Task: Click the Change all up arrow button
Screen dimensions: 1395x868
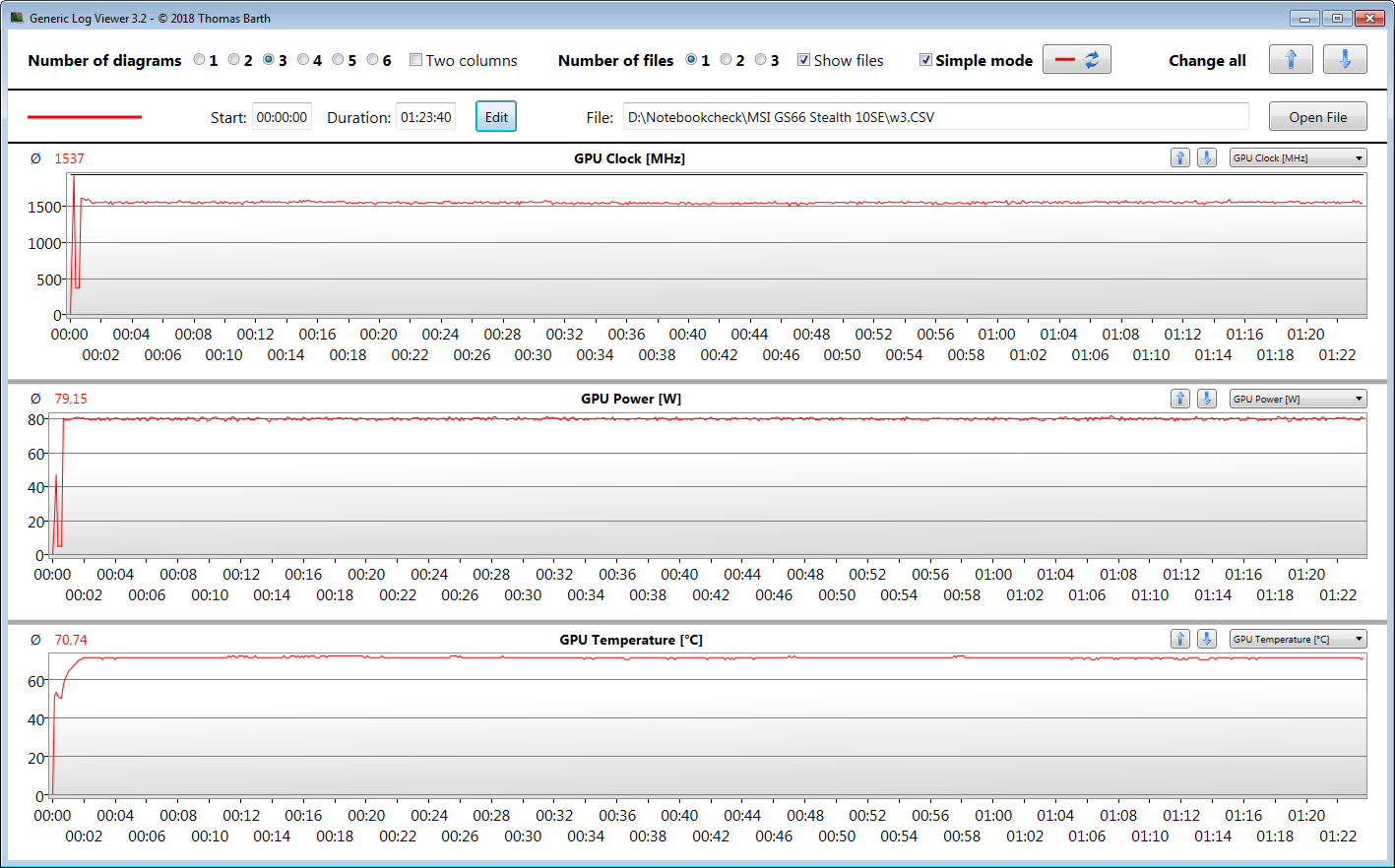Action: 1290,60
